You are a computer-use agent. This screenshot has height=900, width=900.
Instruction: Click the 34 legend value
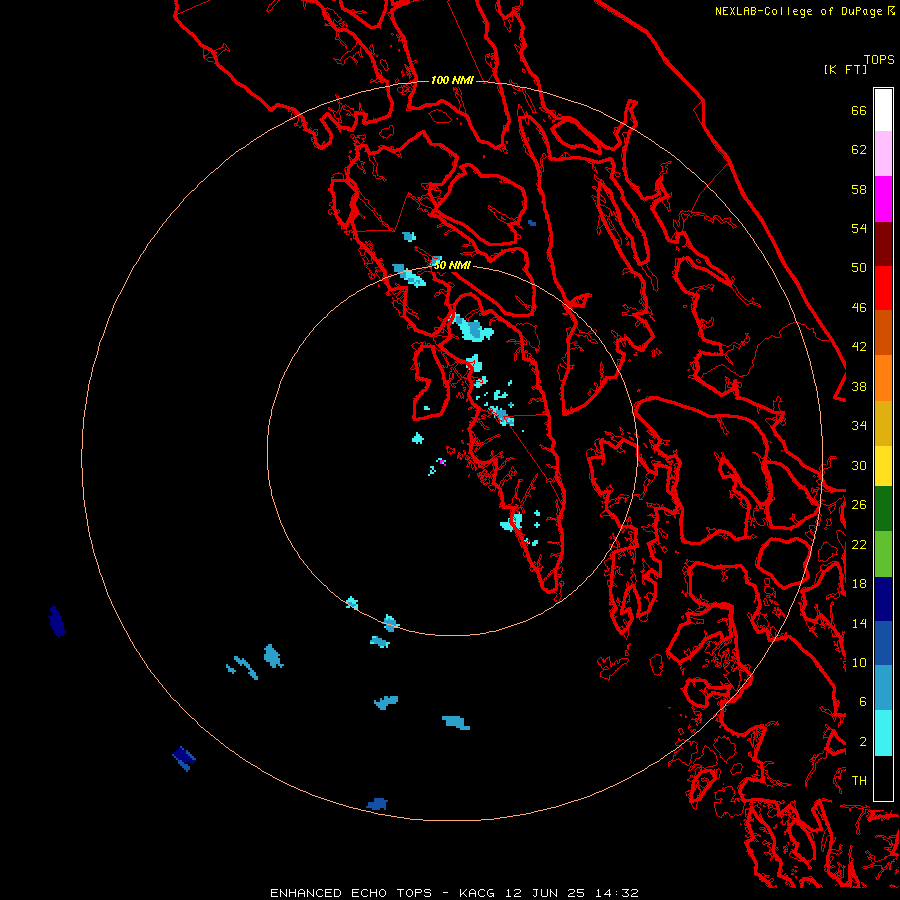859,426
